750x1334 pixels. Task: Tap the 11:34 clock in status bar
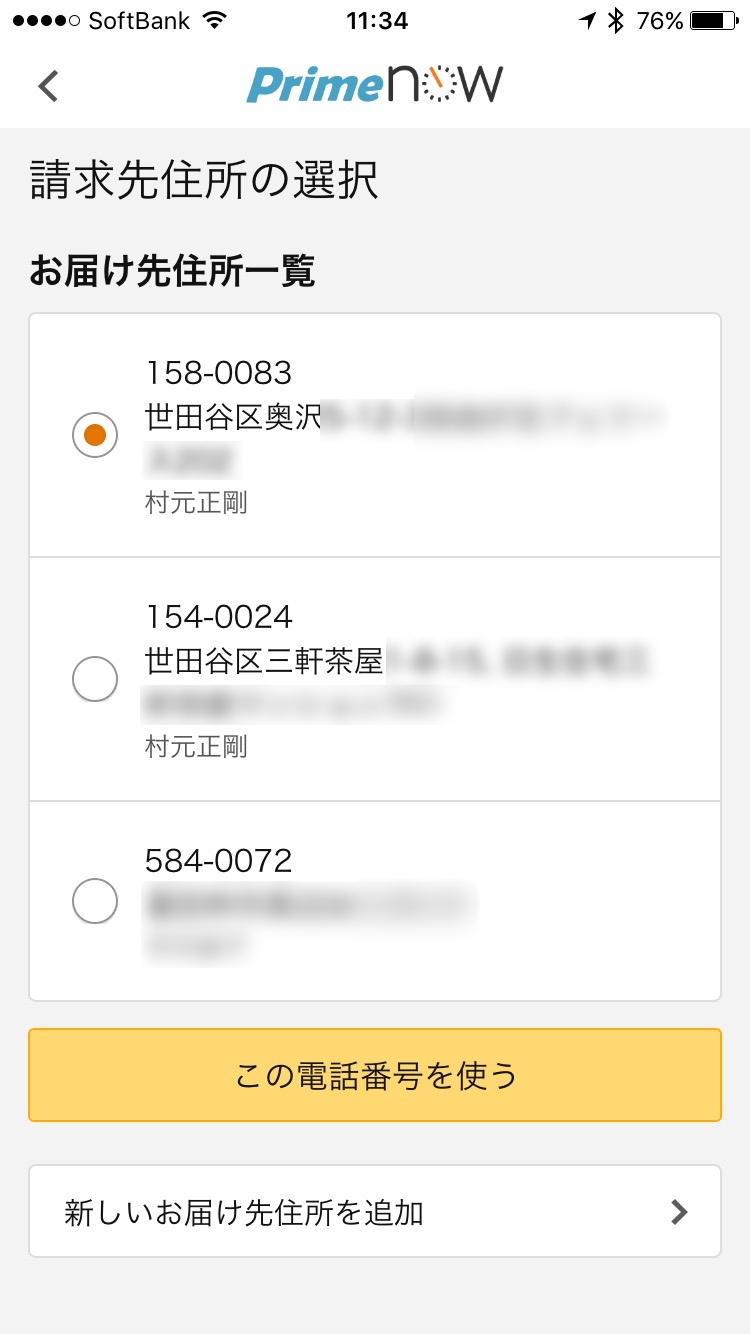pos(376,20)
